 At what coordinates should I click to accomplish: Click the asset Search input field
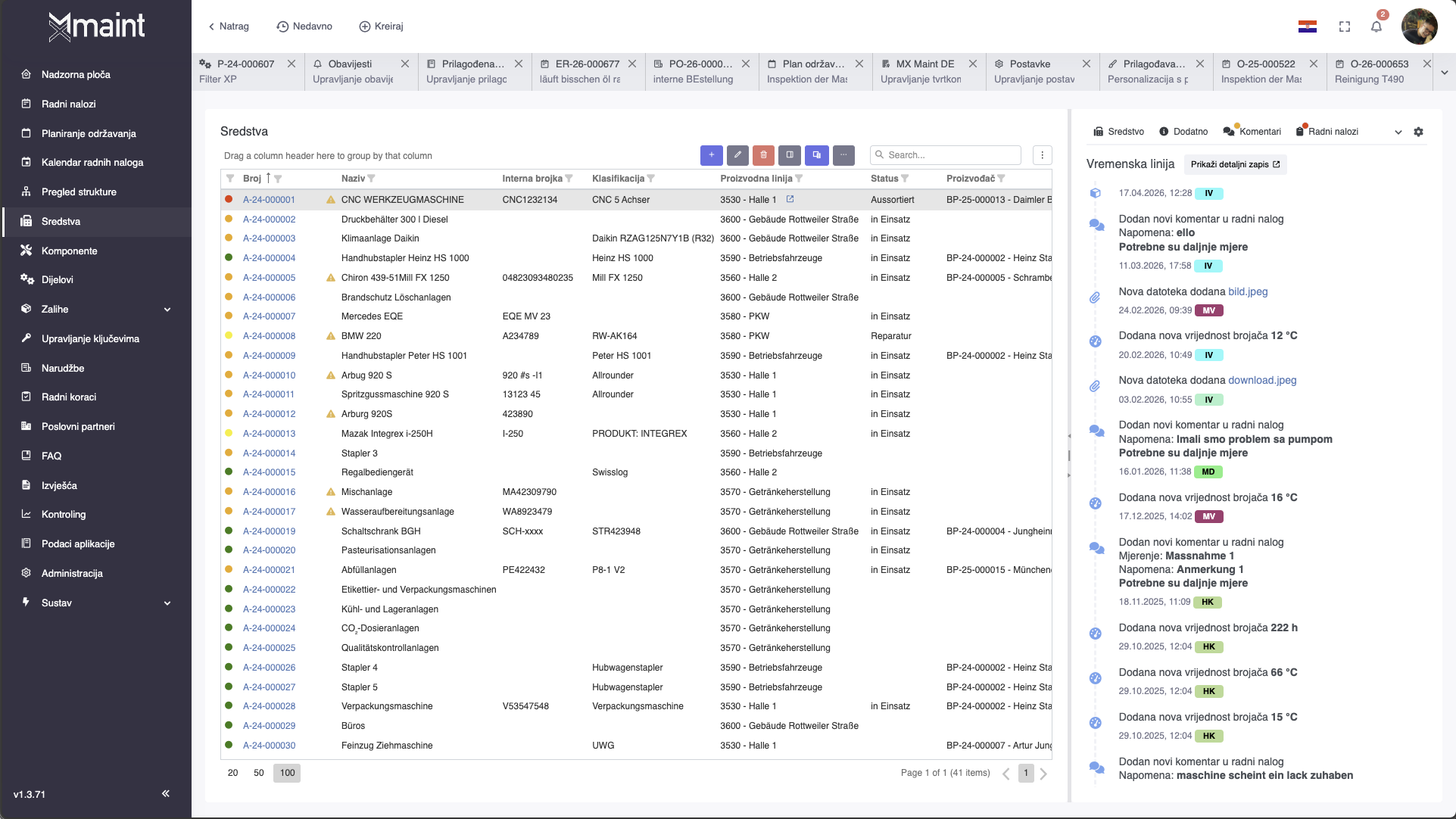click(x=950, y=155)
